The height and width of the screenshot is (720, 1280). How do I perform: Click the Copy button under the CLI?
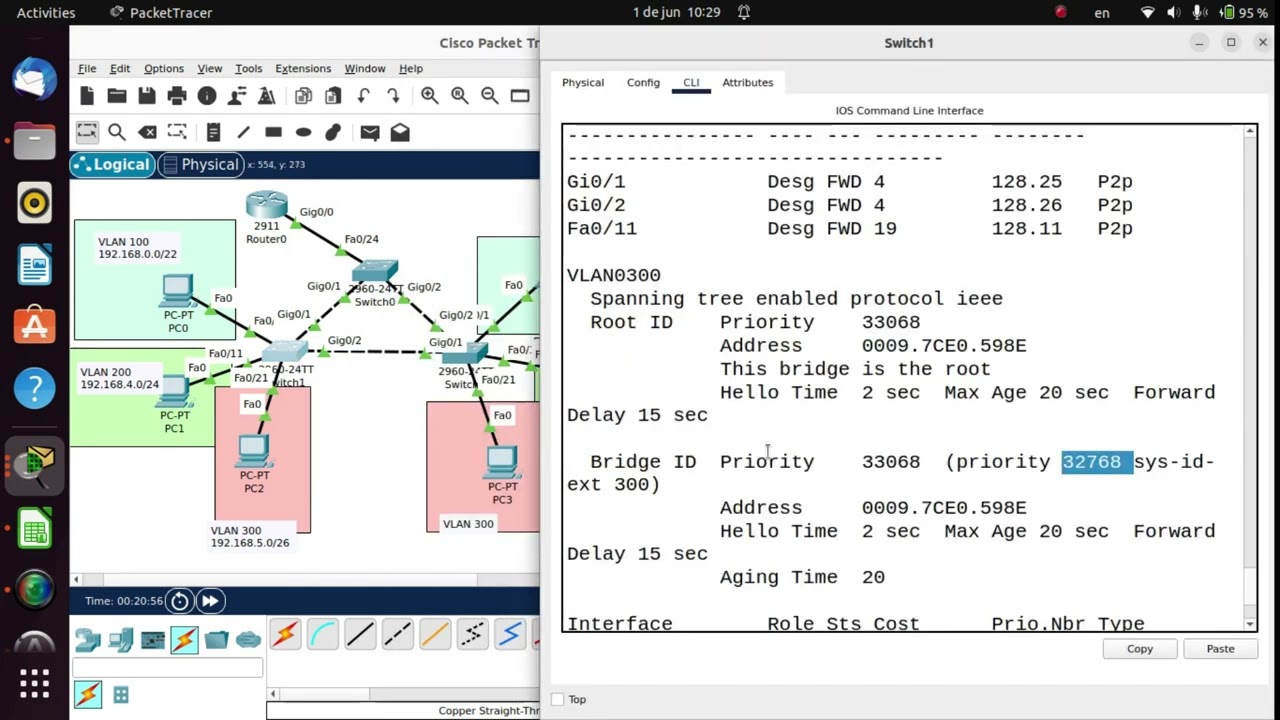click(1140, 649)
